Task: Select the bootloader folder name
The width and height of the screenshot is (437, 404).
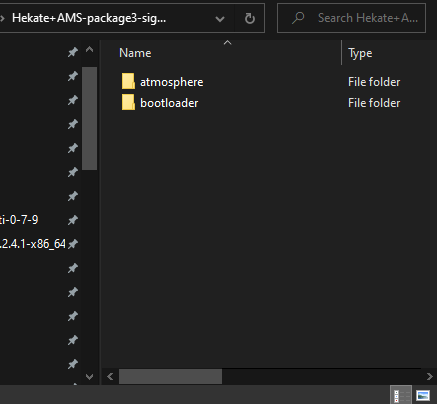Action: click(x=169, y=103)
